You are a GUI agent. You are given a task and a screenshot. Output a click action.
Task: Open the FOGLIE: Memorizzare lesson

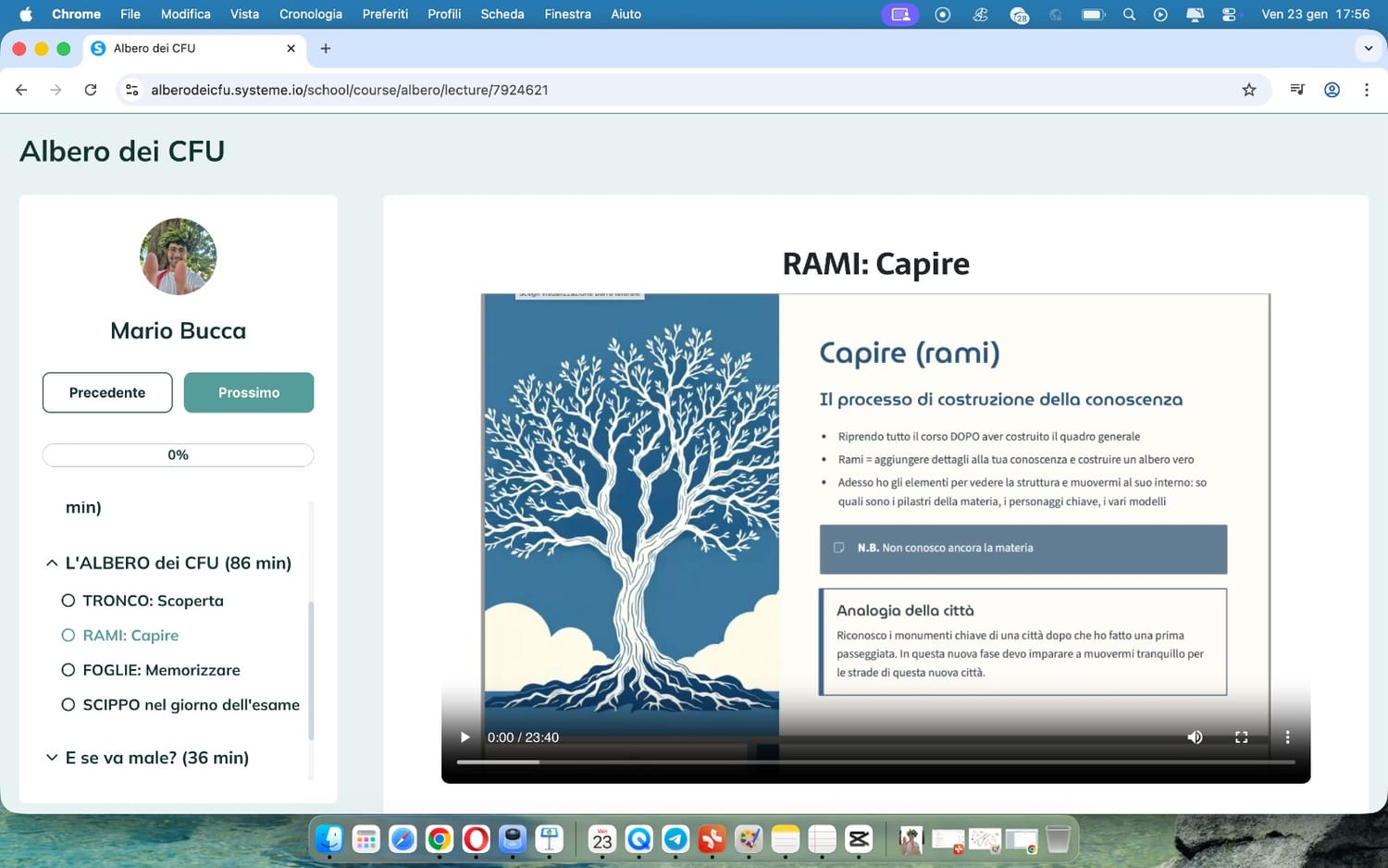(x=161, y=670)
